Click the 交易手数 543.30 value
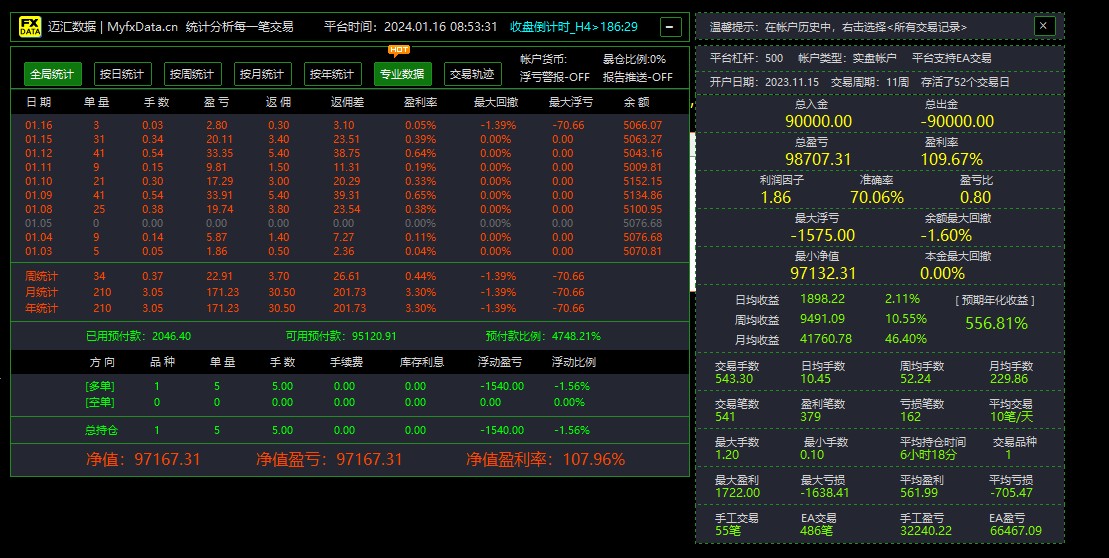 click(x=733, y=379)
